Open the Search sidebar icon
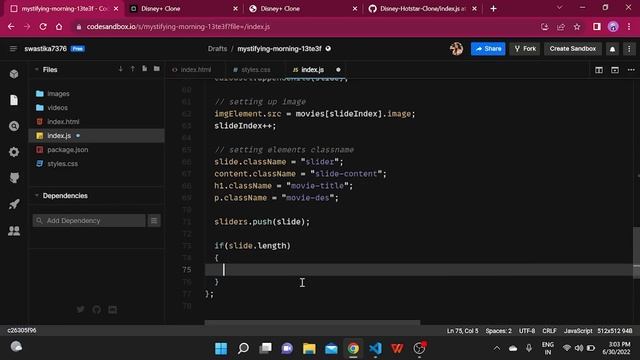640x360 pixels. pos(14,126)
